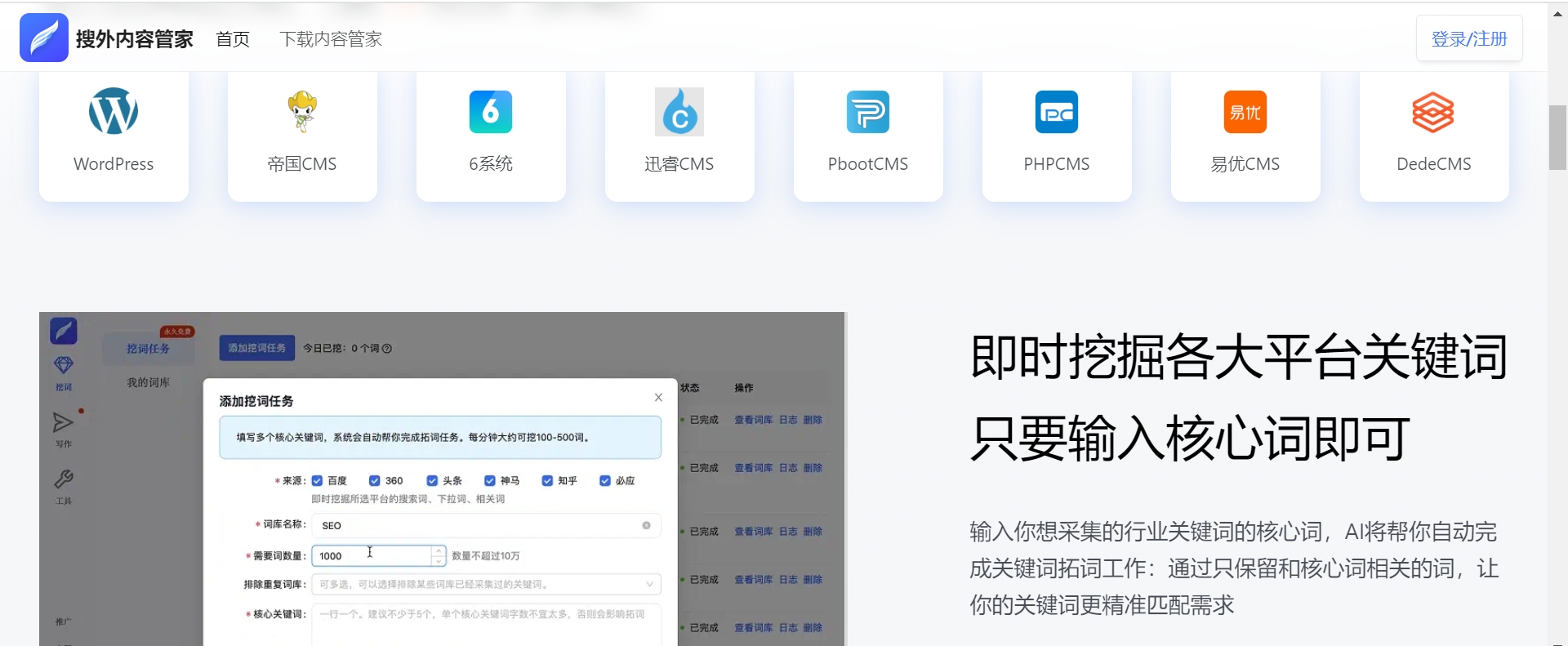Image resolution: width=1568 pixels, height=646 pixels.
Task: Clear the 词库名称 field with the x icon
Action: 646,525
